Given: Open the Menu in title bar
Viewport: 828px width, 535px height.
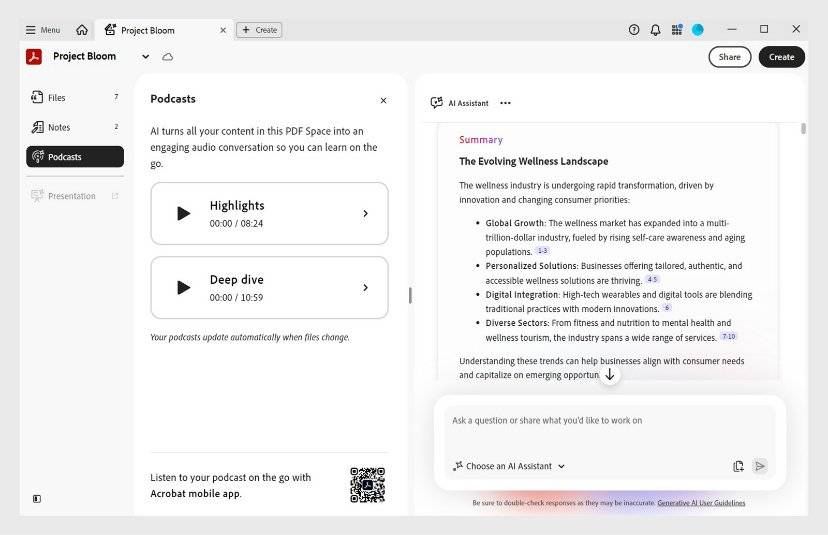Looking at the screenshot, I should click(x=43, y=30).
